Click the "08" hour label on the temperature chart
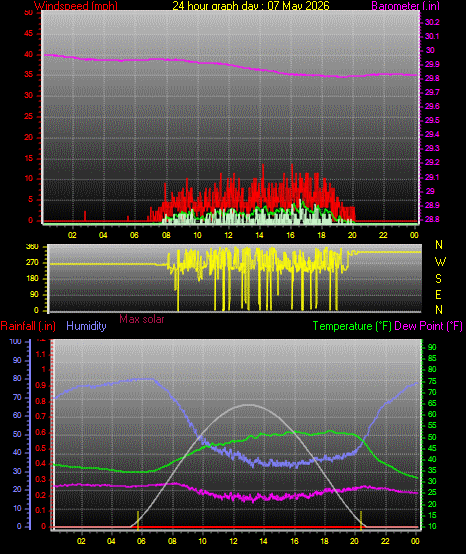 [172, 541]
